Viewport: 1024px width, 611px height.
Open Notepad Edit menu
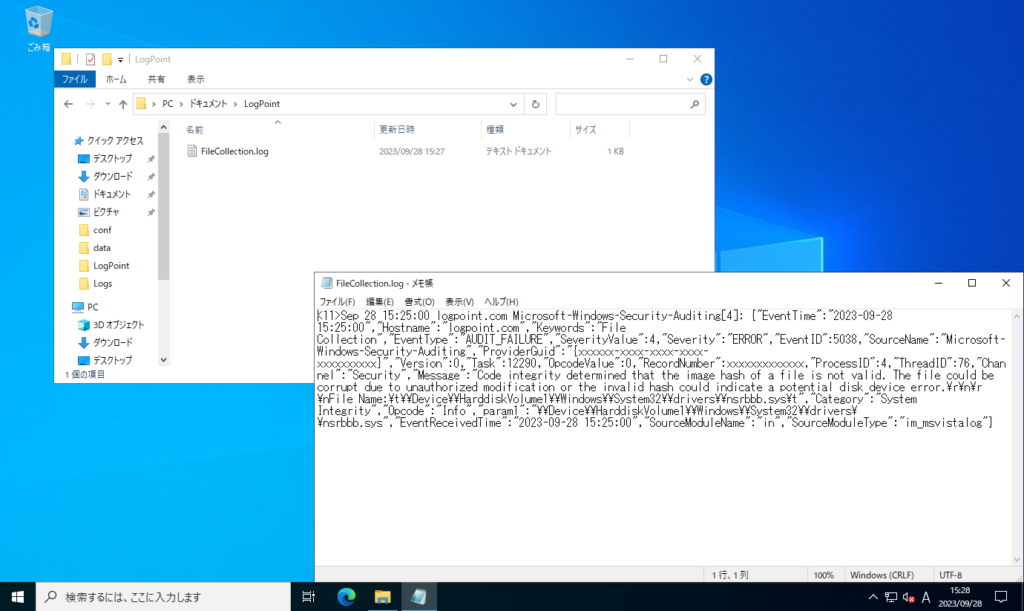tap(379, 302)
